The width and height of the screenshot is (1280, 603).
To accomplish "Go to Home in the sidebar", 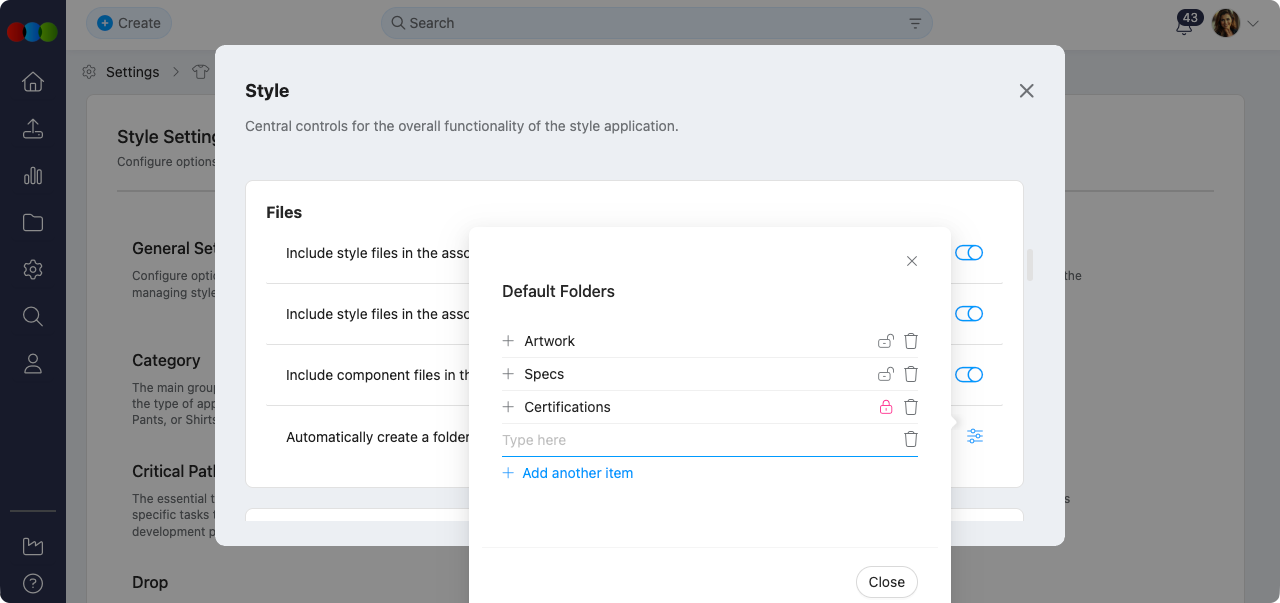I will pyautogui.click(x=33, y=82).
